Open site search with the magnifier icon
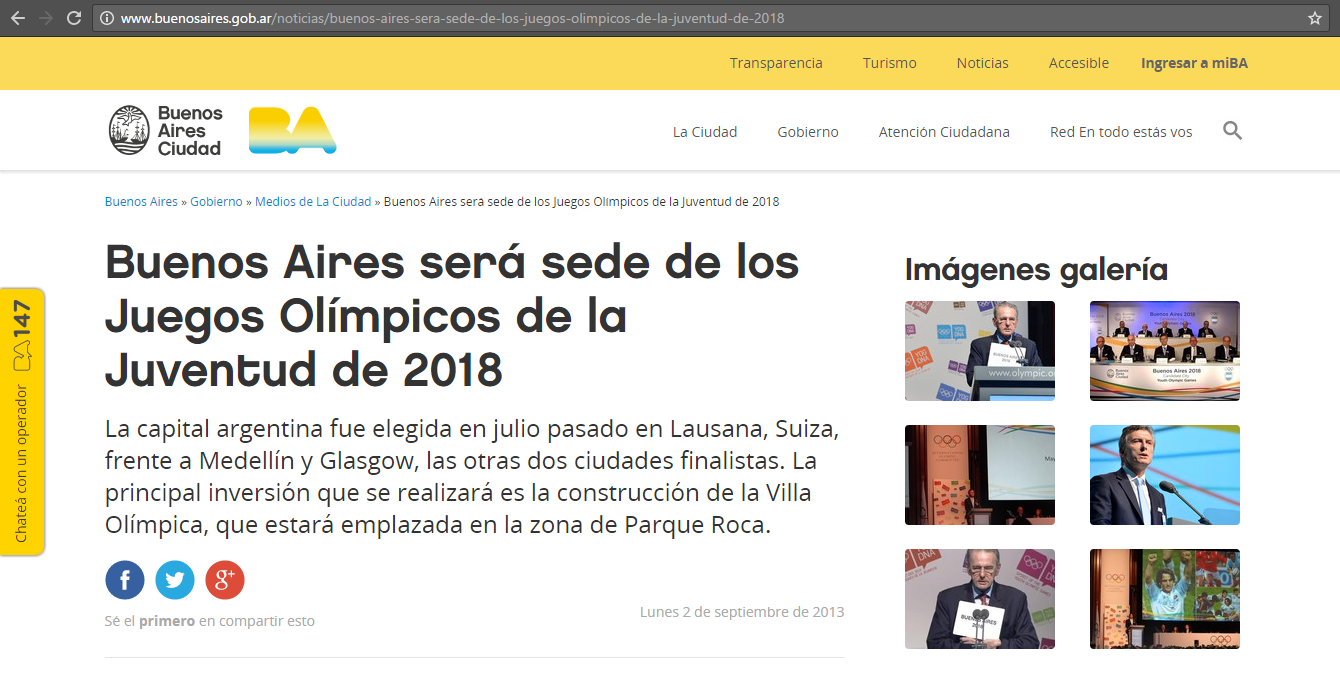The width and height of the screenshot is (1340, 693). 1232,131
